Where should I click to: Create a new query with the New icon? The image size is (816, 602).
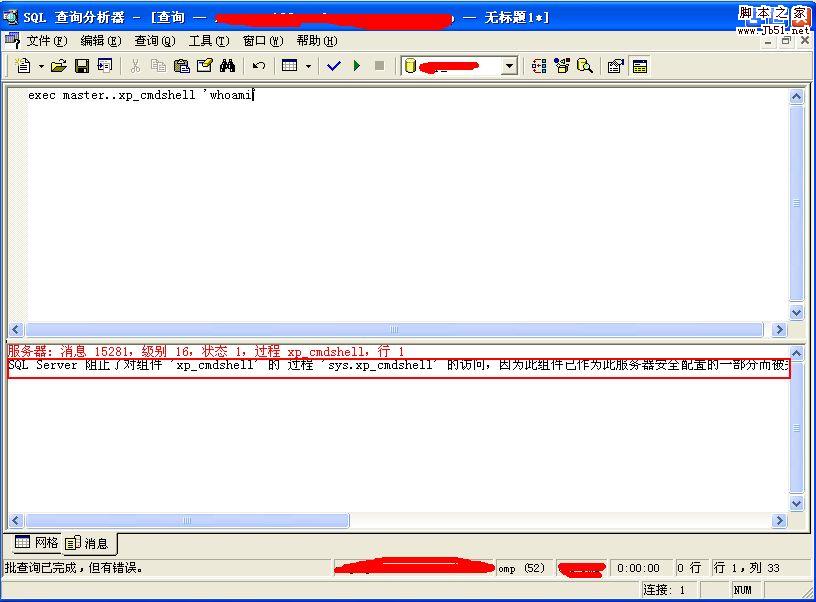pyautogui.click(x=22, y=65)
